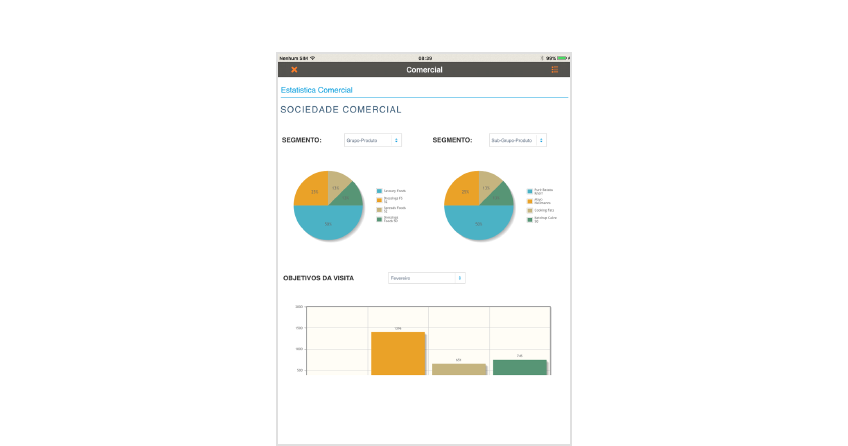Select orange 25% slice in right pie chart
This screenshot has width=848, height=446.
pyautogui.click(x=461, y=190)
